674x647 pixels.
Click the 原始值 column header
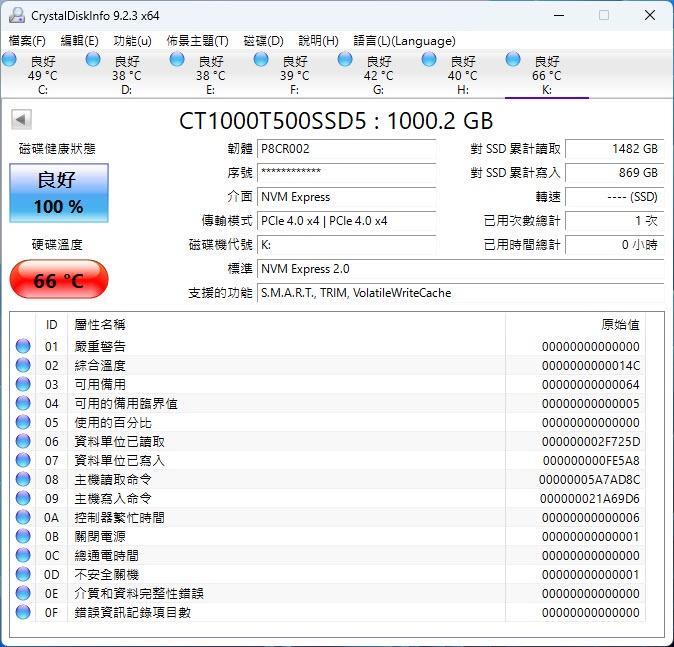point(575,325)
